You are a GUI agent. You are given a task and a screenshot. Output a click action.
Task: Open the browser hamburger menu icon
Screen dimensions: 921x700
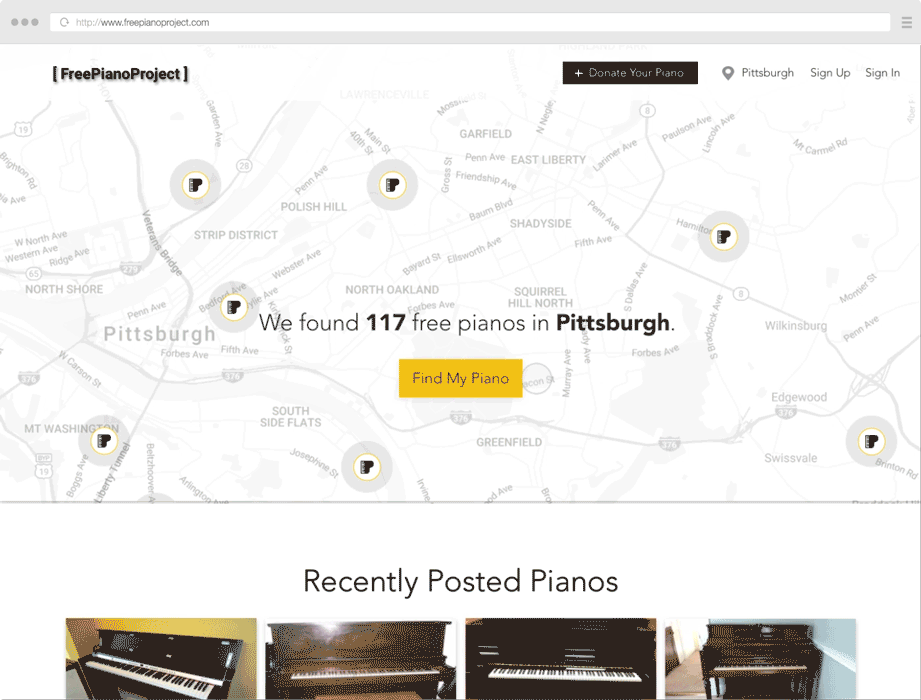[907, 22]
